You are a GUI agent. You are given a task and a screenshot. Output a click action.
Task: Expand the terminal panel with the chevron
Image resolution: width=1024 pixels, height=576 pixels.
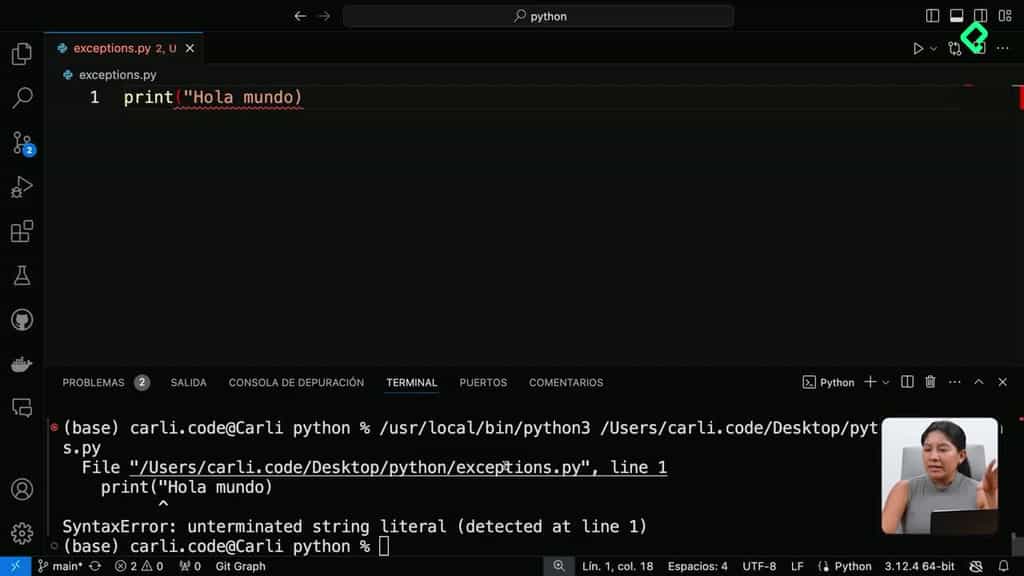coord(978,382)
